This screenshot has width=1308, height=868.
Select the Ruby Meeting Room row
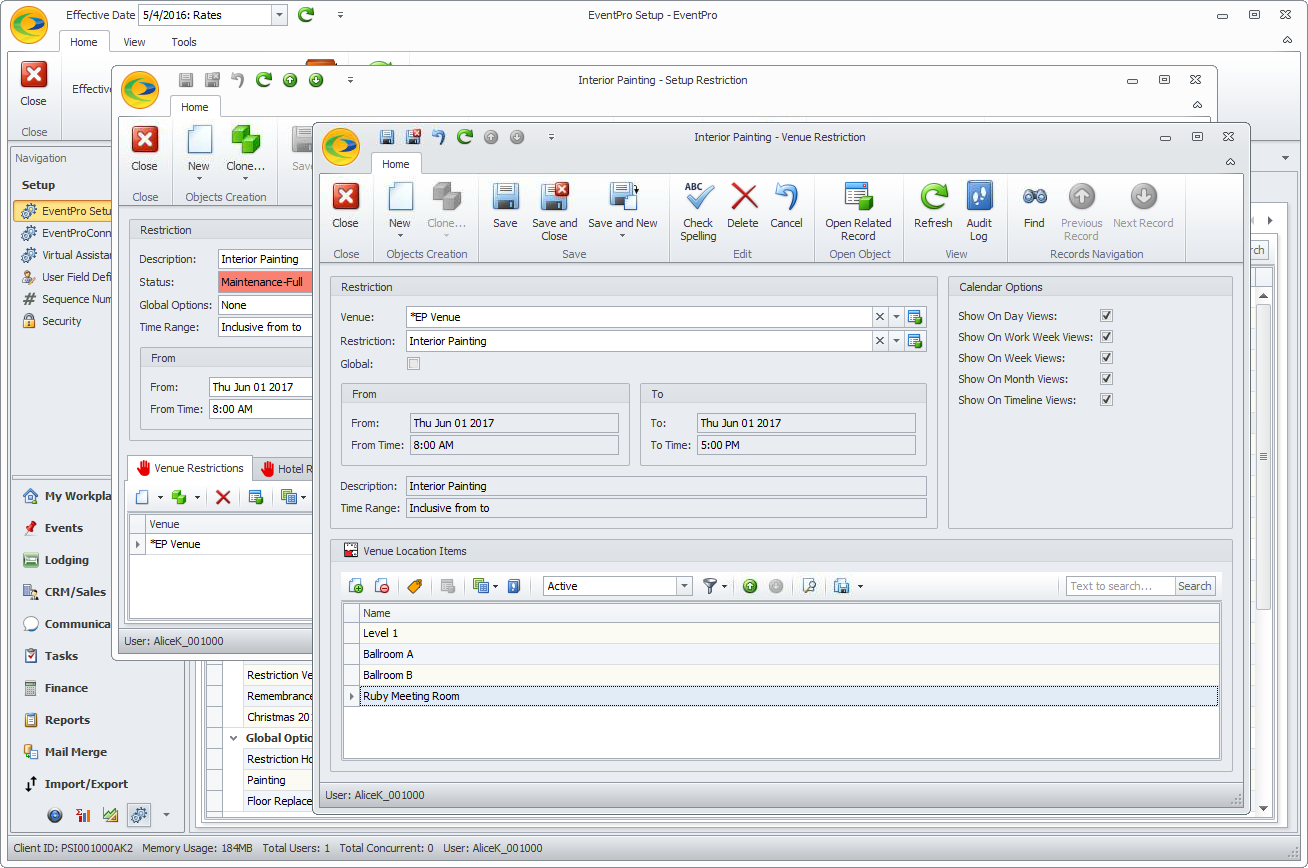[x=789, y=696]
